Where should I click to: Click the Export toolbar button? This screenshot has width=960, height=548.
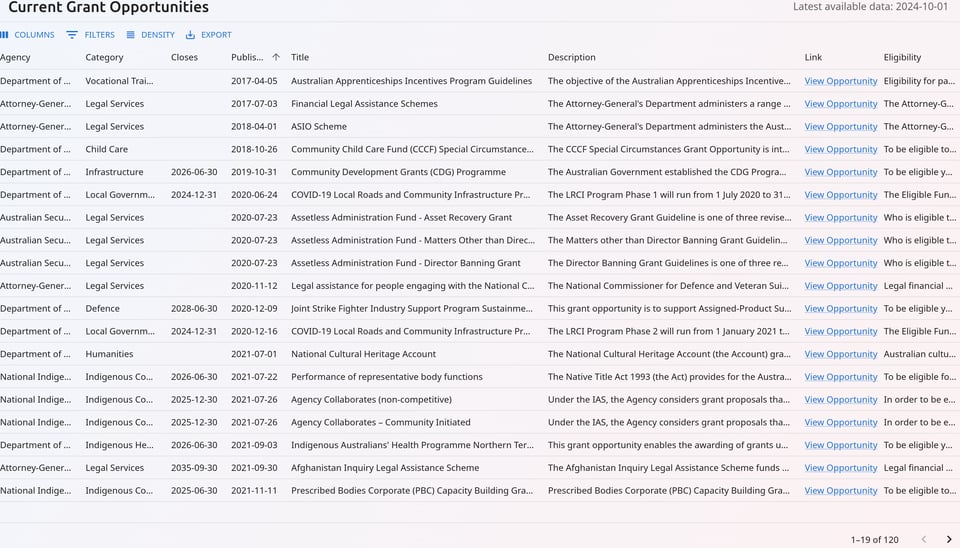click(208, 35)
